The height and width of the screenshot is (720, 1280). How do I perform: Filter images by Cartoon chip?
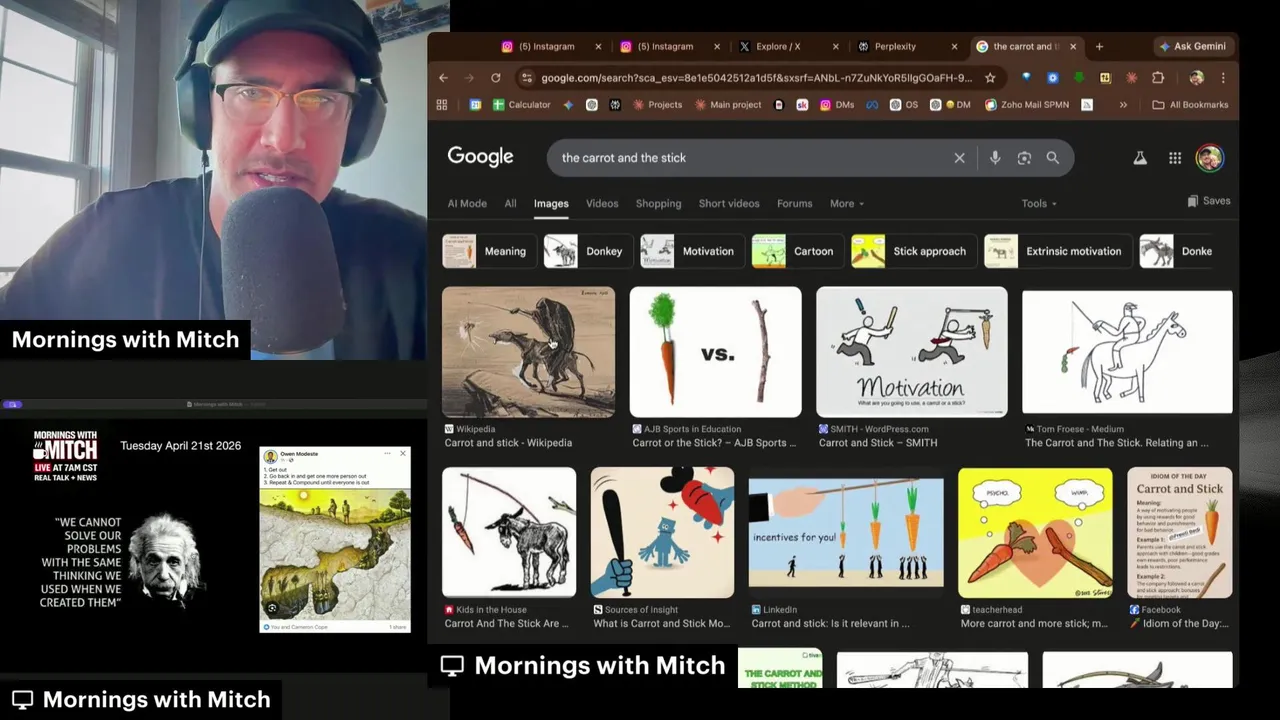(x=797, y=251)
